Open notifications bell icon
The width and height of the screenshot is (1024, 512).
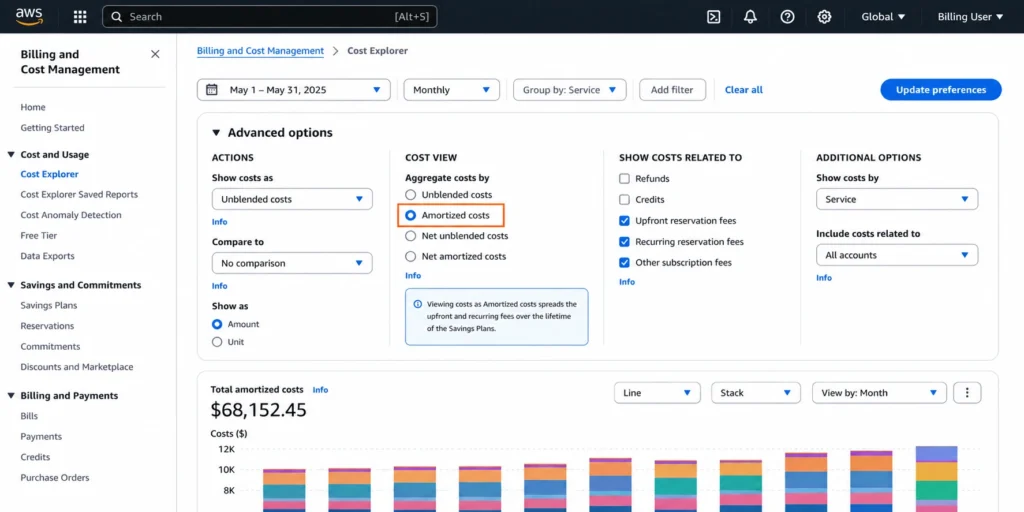(x=750, y=17)
